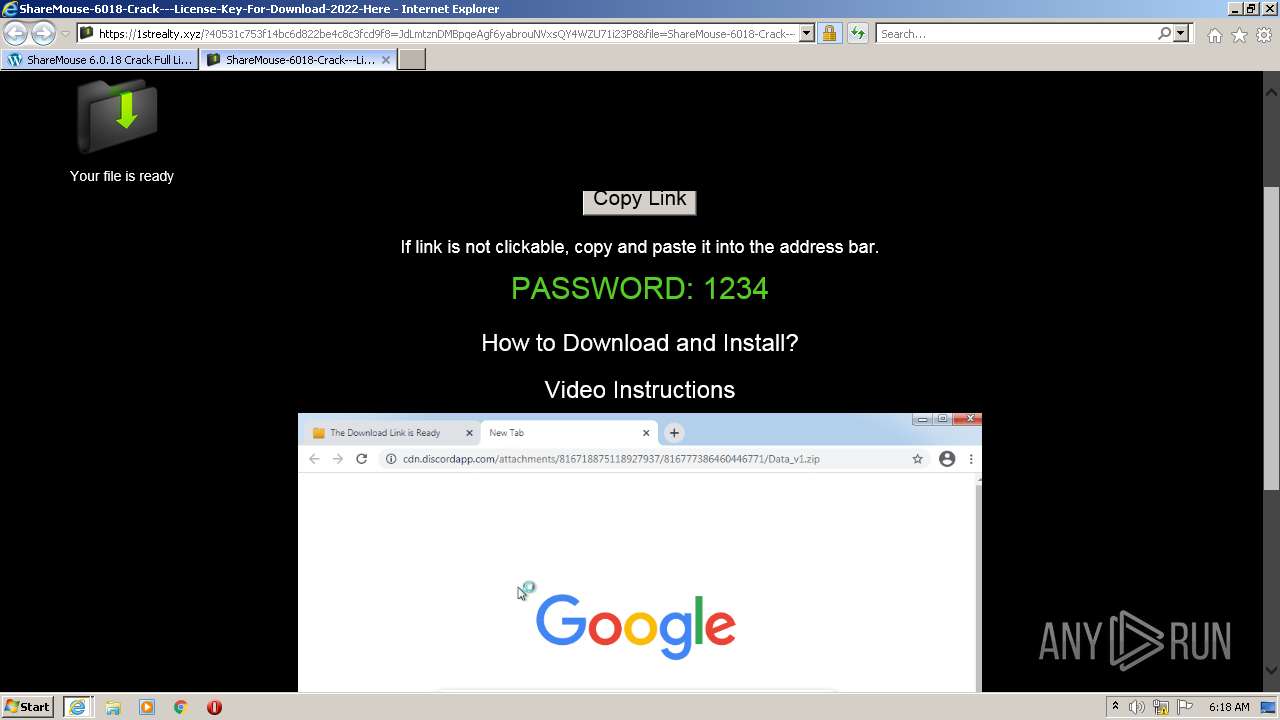Viewport: 1280px width, 720px height.
Task: Click the scroll down arrow
Action: point(1271,670)
